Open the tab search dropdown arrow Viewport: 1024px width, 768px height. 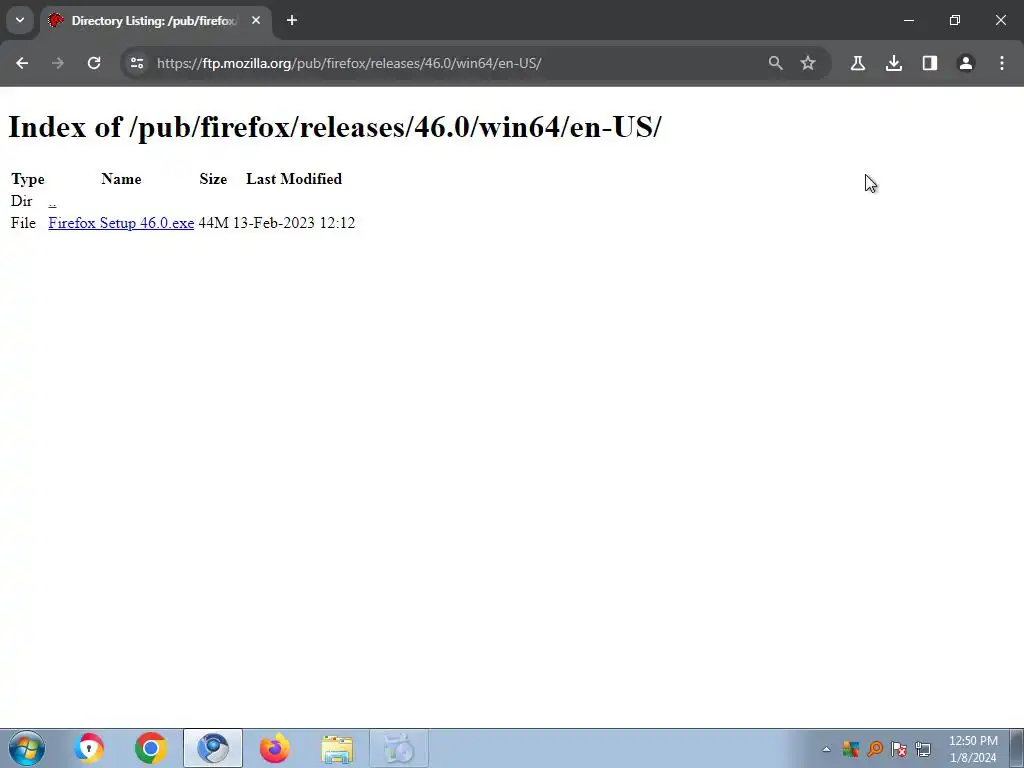(x=20, y=20)
